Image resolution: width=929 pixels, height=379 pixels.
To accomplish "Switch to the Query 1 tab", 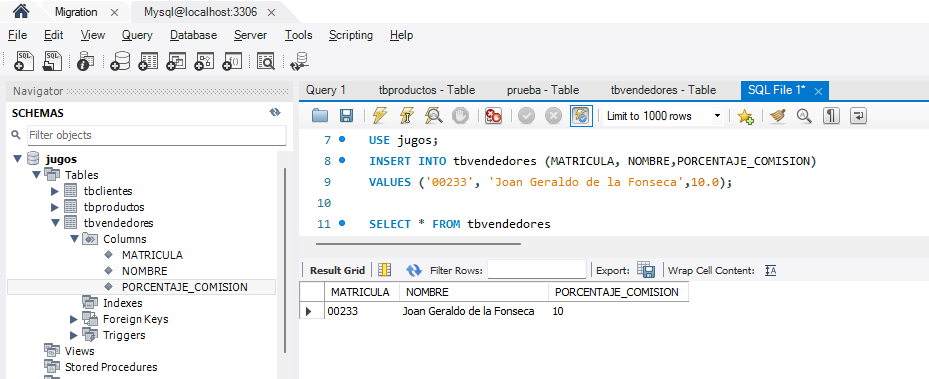I will coord(326,90).
